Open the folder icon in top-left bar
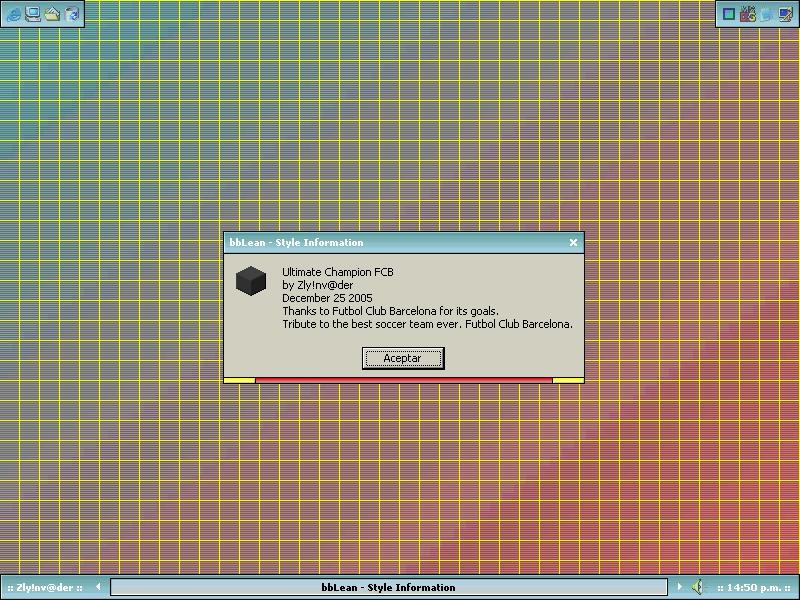The image size is (800, 600). (53, 14)
